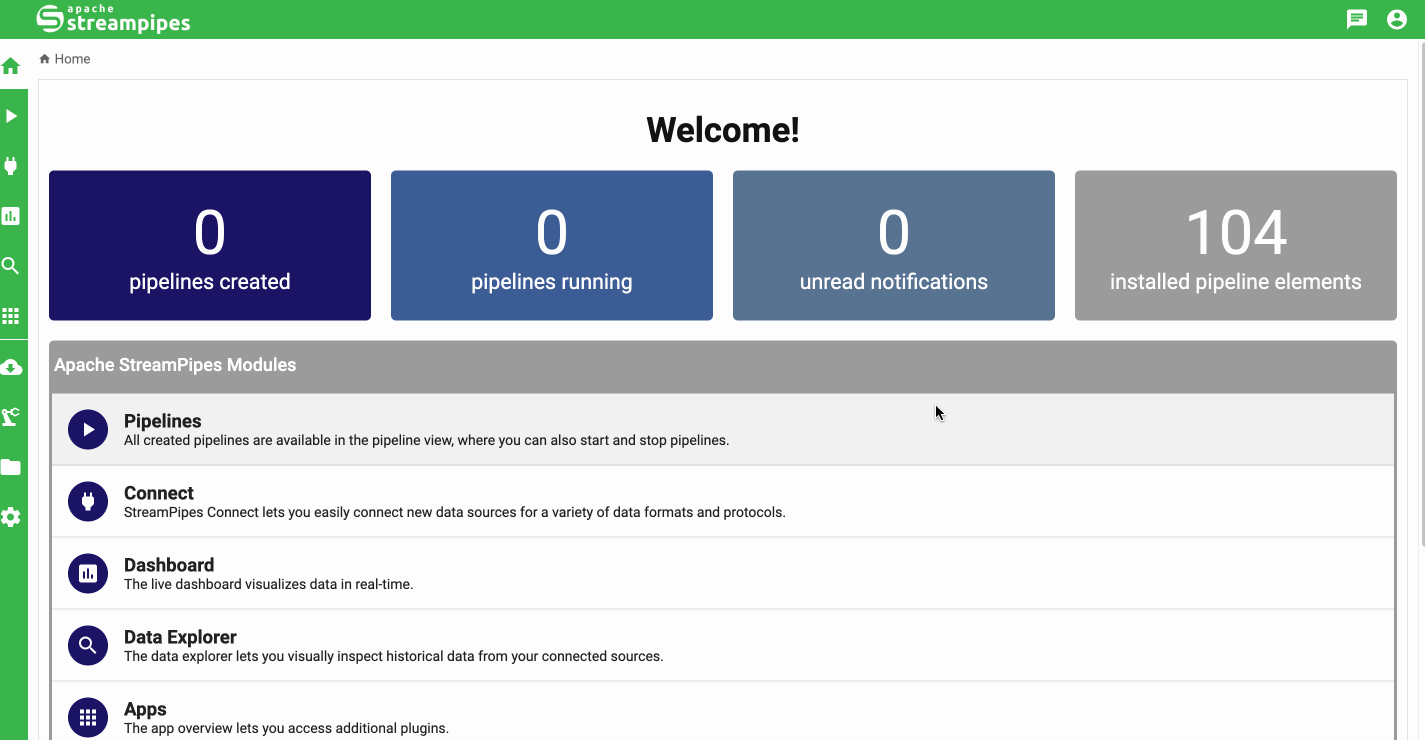Open Apps from the sidebar grid icon
Screen dimensions: 1425x740
click(11, 316)
